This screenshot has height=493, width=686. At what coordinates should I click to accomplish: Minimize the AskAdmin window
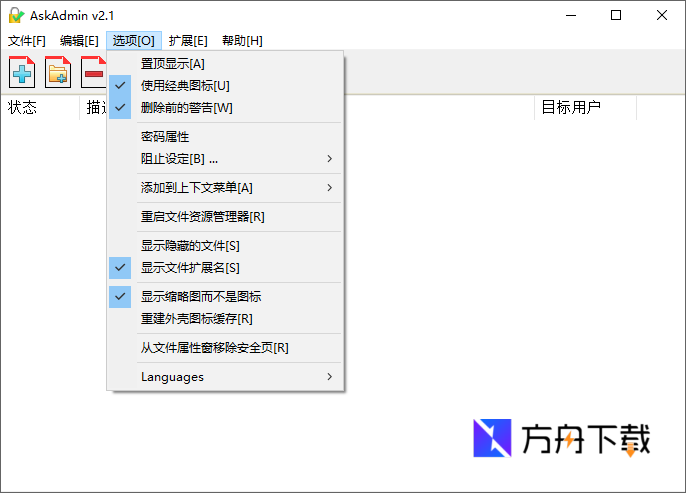click(570, 15)
